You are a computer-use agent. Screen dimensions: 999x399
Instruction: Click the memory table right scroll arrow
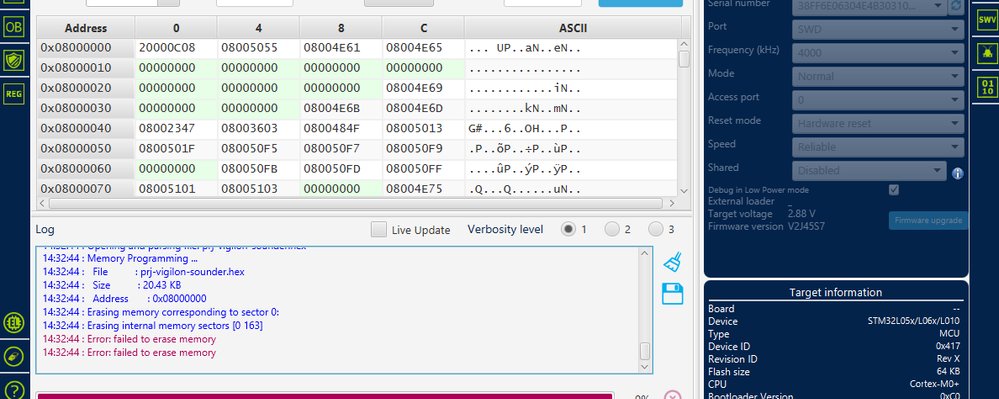tap(672, 203)
